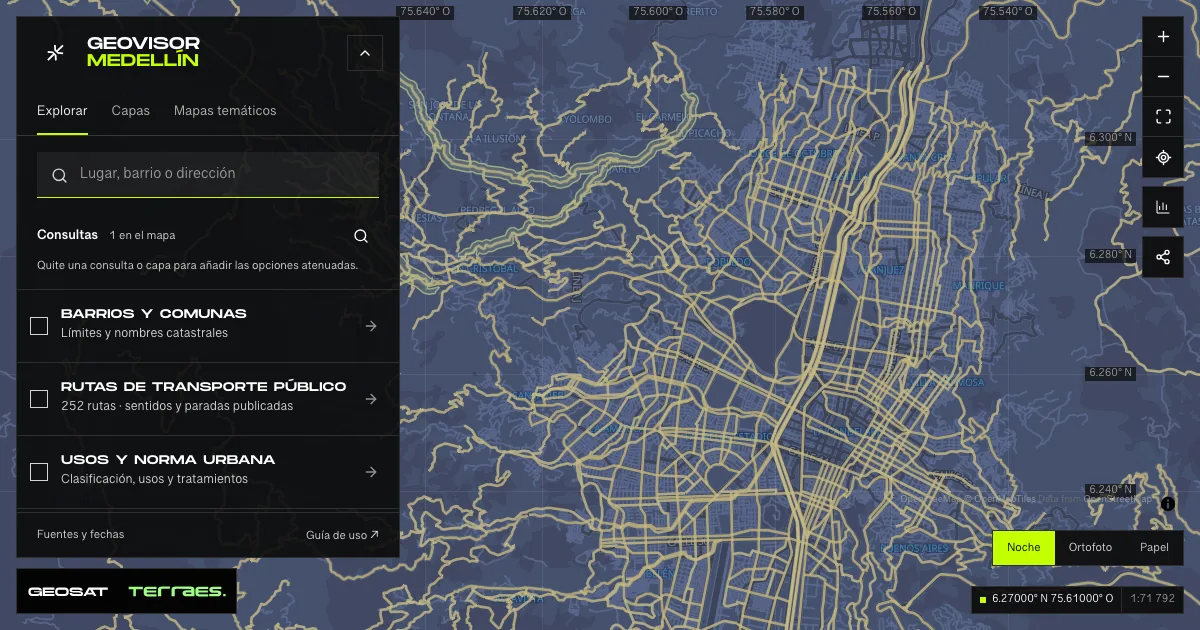1200x630 pixels.
Task: Click the coordinates readout 6.27000° N
Action: [1046, 599]
